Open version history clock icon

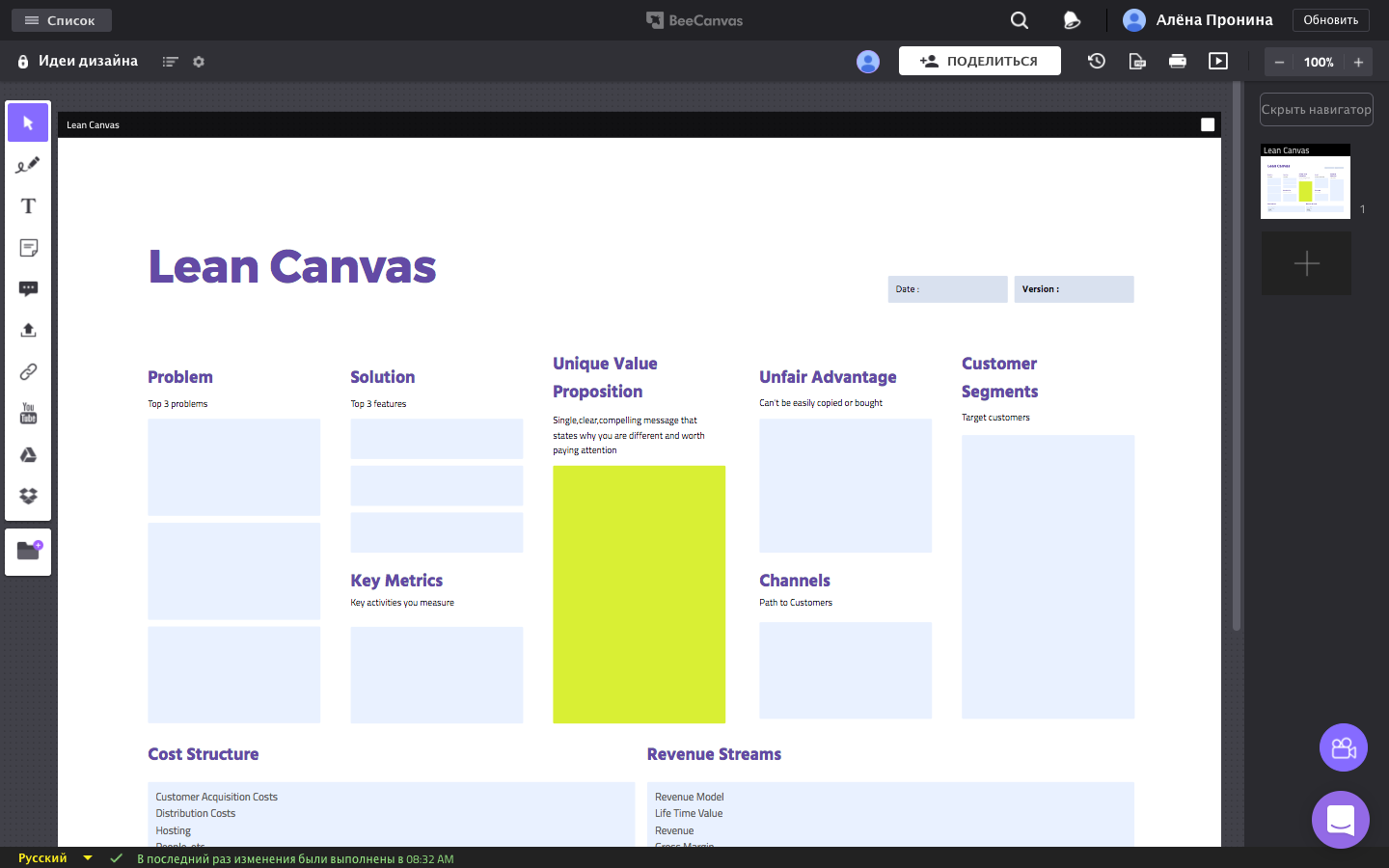click(1097, 61)
